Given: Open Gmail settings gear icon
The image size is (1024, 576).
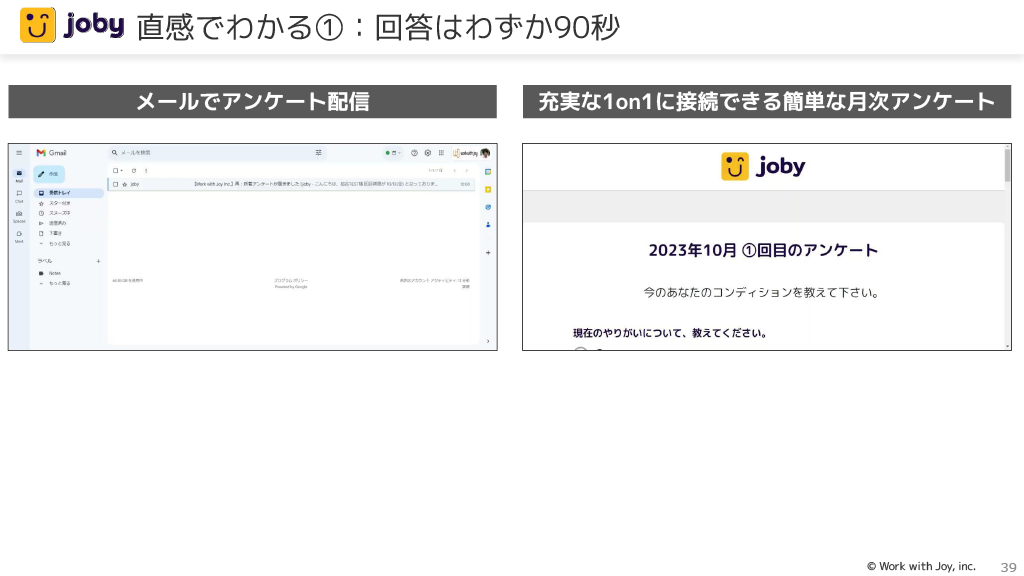Looking at the screenshot, I should point(427,153).
